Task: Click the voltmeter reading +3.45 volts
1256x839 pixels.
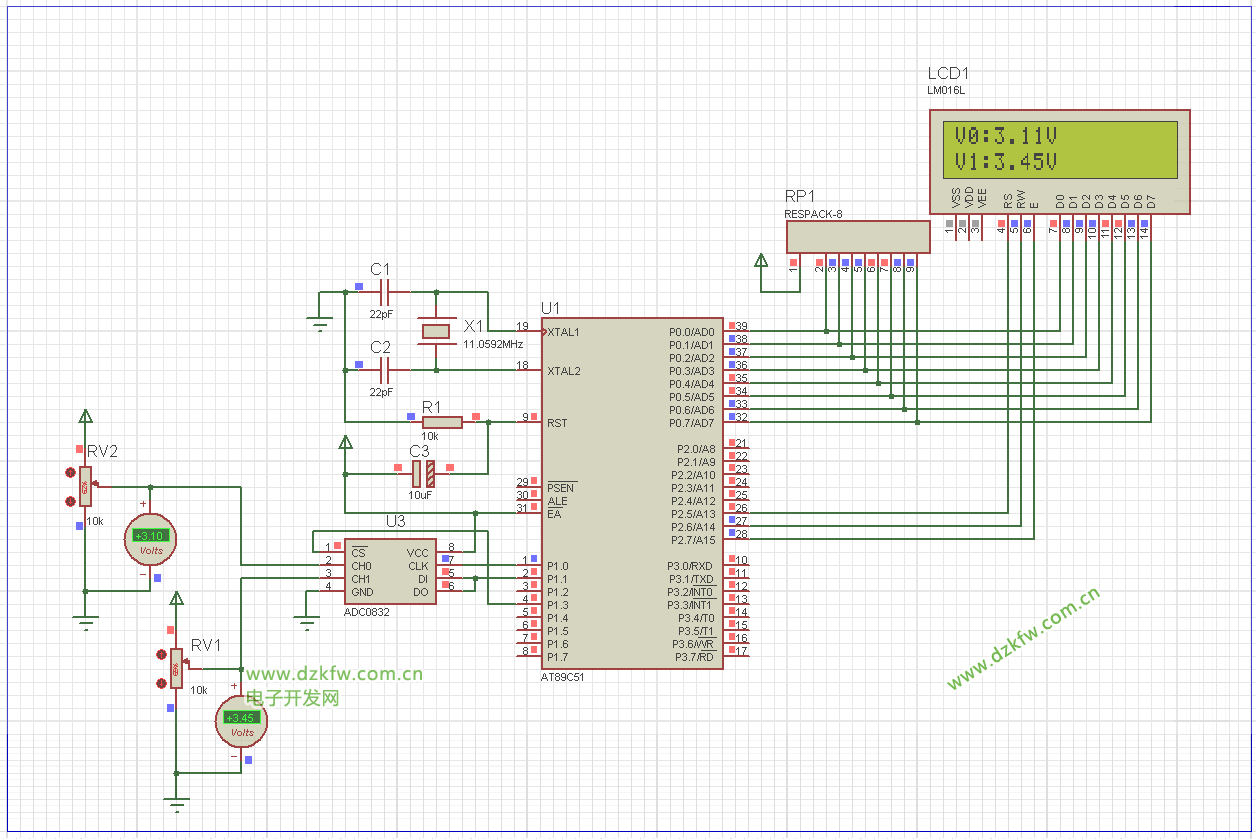Action: (x=242, y=720)
